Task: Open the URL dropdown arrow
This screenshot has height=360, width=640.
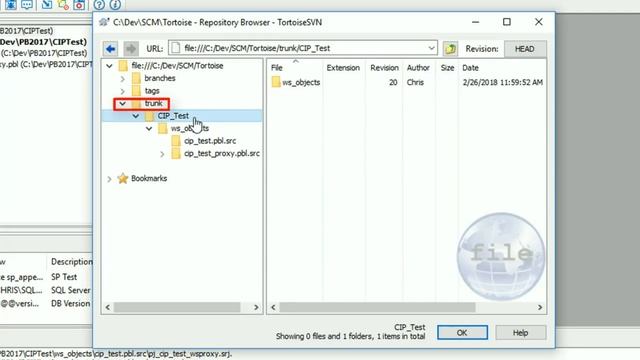Action: (431, 48)
